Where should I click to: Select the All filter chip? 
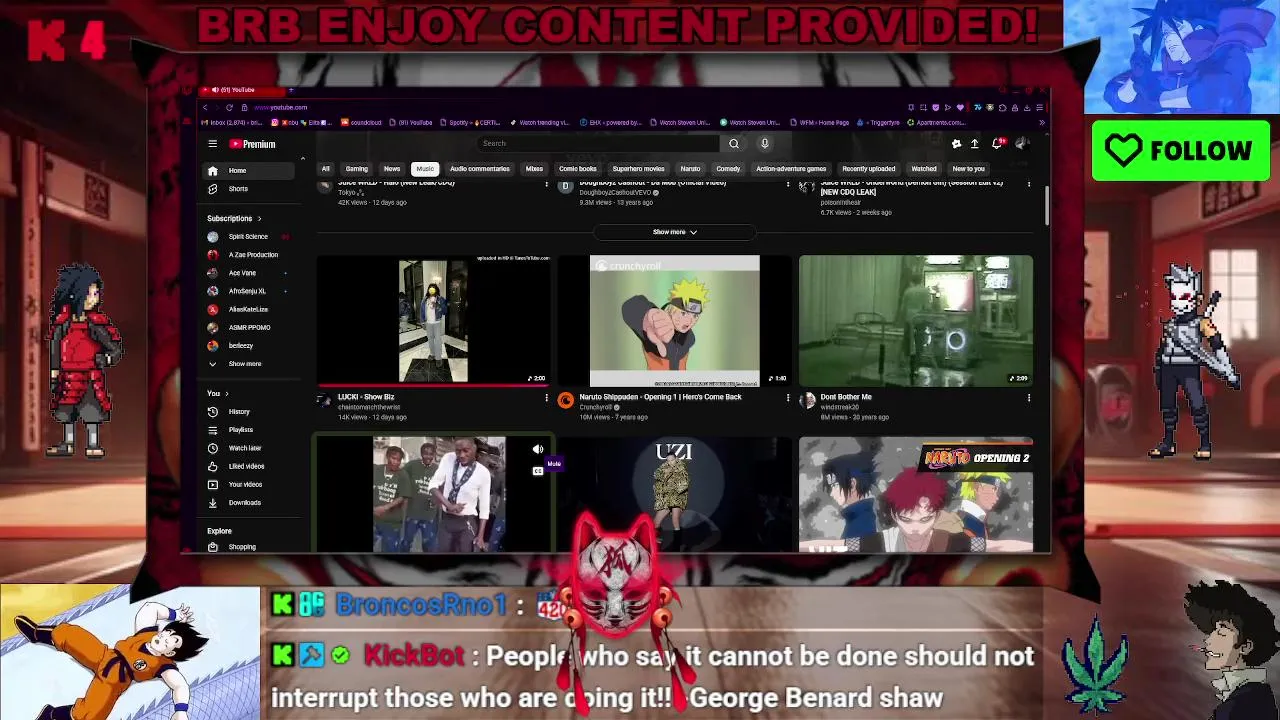coord(325,169)
